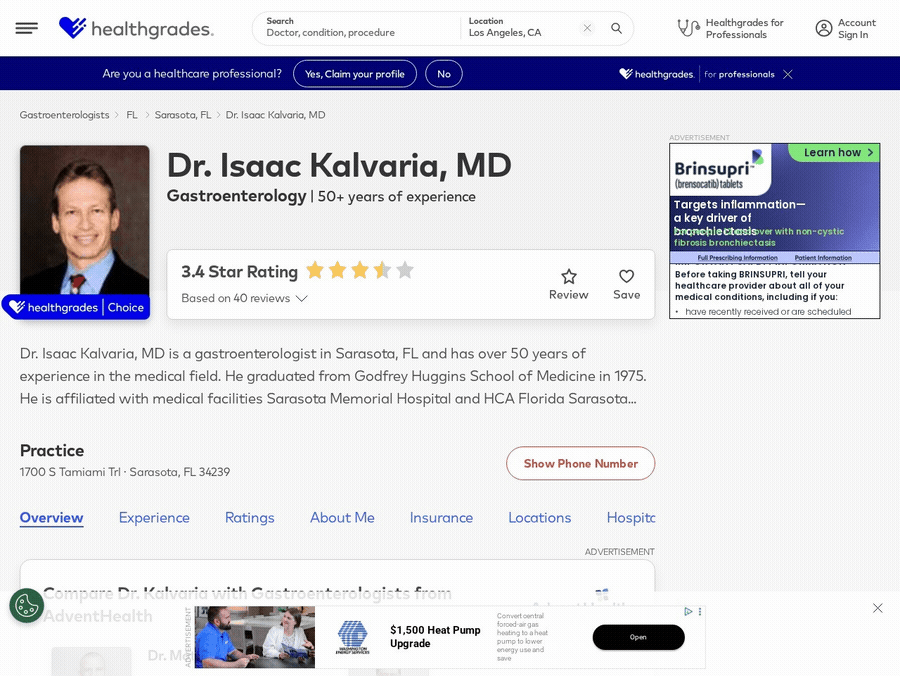Click the Review star icon
Viewport: 900px width, 676px height.
click(569, 277)
